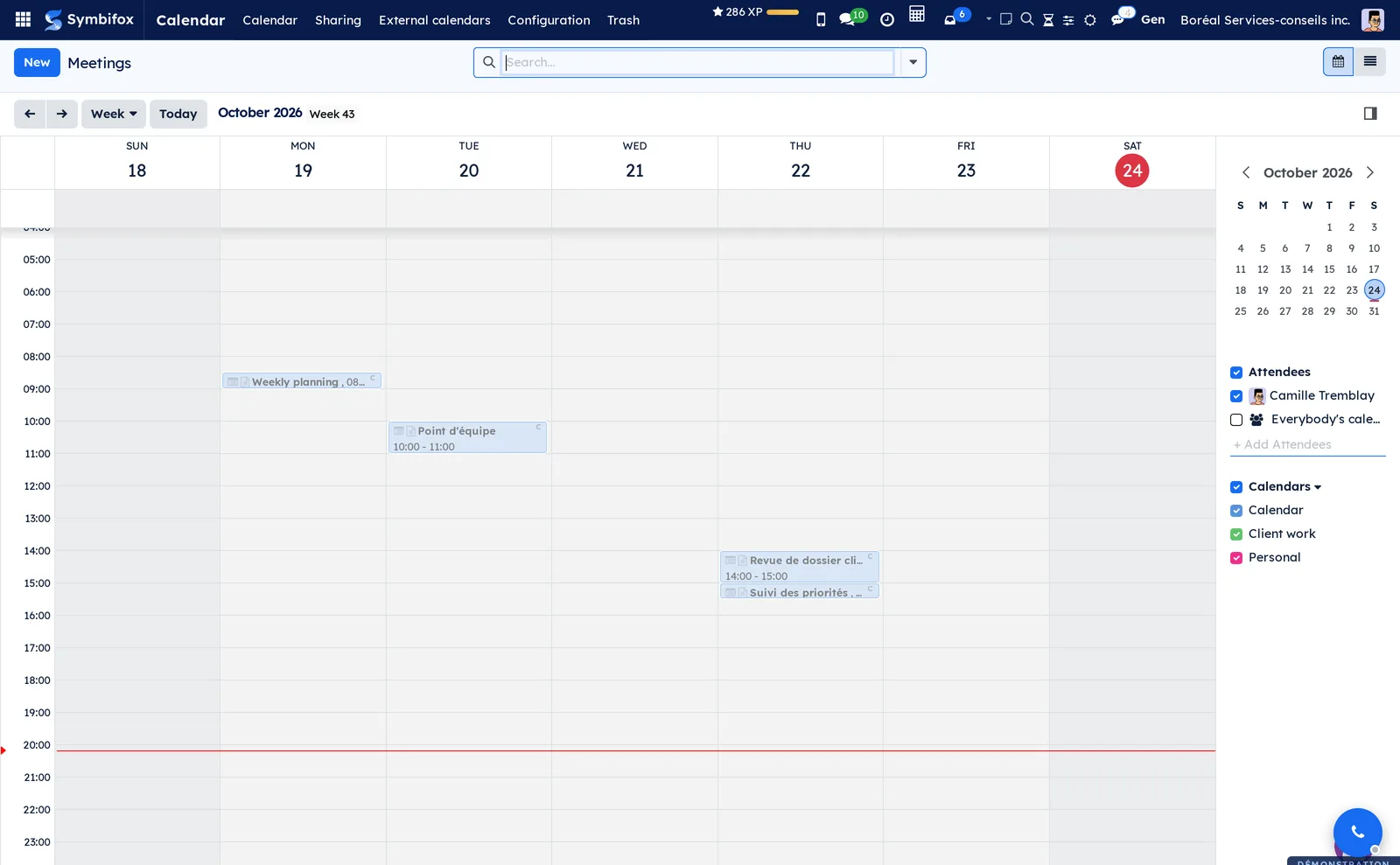Expand the search options dropdown arrow
Viewport: 1400px width, 865px height.
pos(913,62)
